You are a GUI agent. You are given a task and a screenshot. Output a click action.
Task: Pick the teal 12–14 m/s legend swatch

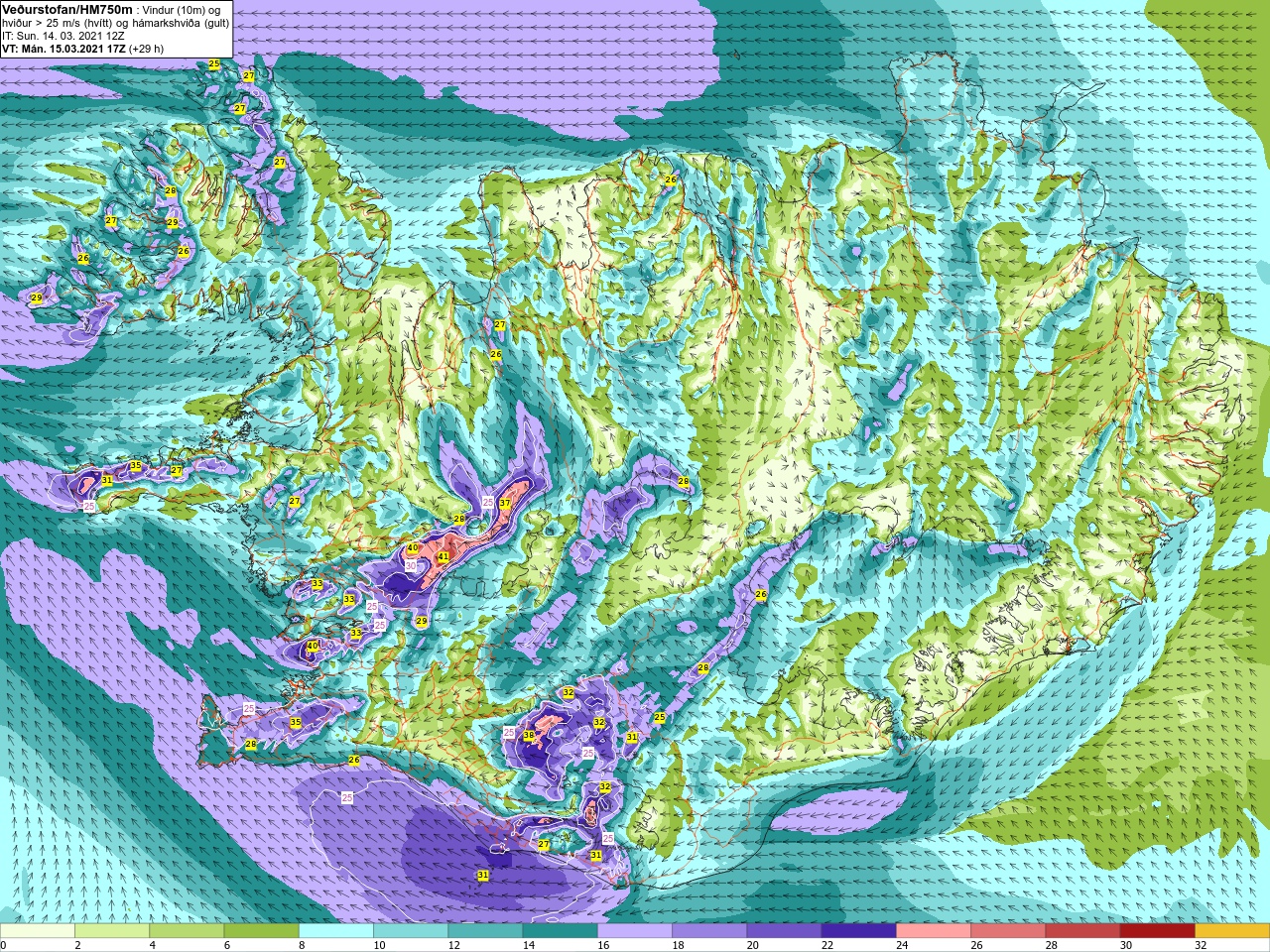click(x=485, y=931)
